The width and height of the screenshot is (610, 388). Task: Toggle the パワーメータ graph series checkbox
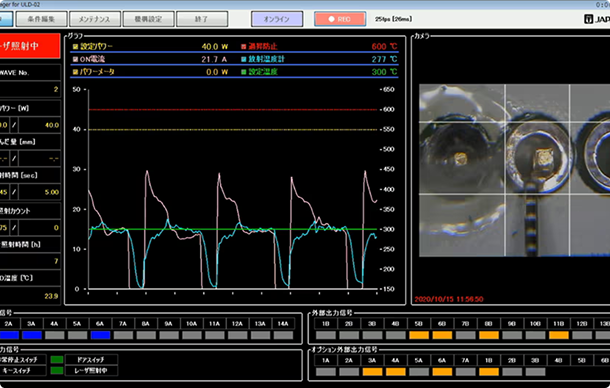coord(75,72)
